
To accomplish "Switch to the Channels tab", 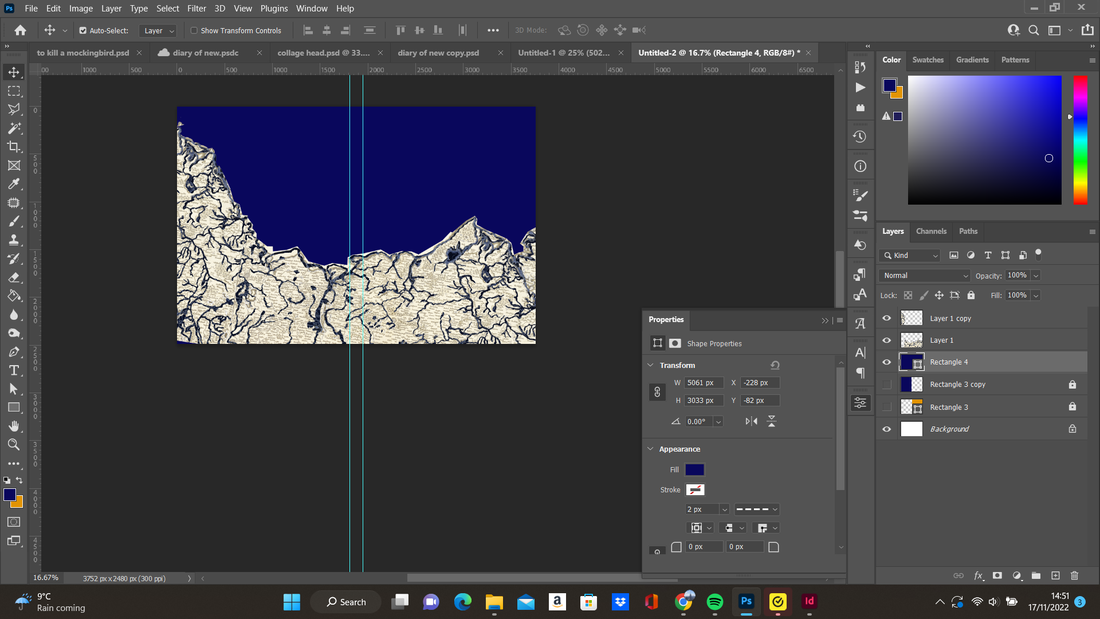I will pyautogui.click(x=931, y=231).
